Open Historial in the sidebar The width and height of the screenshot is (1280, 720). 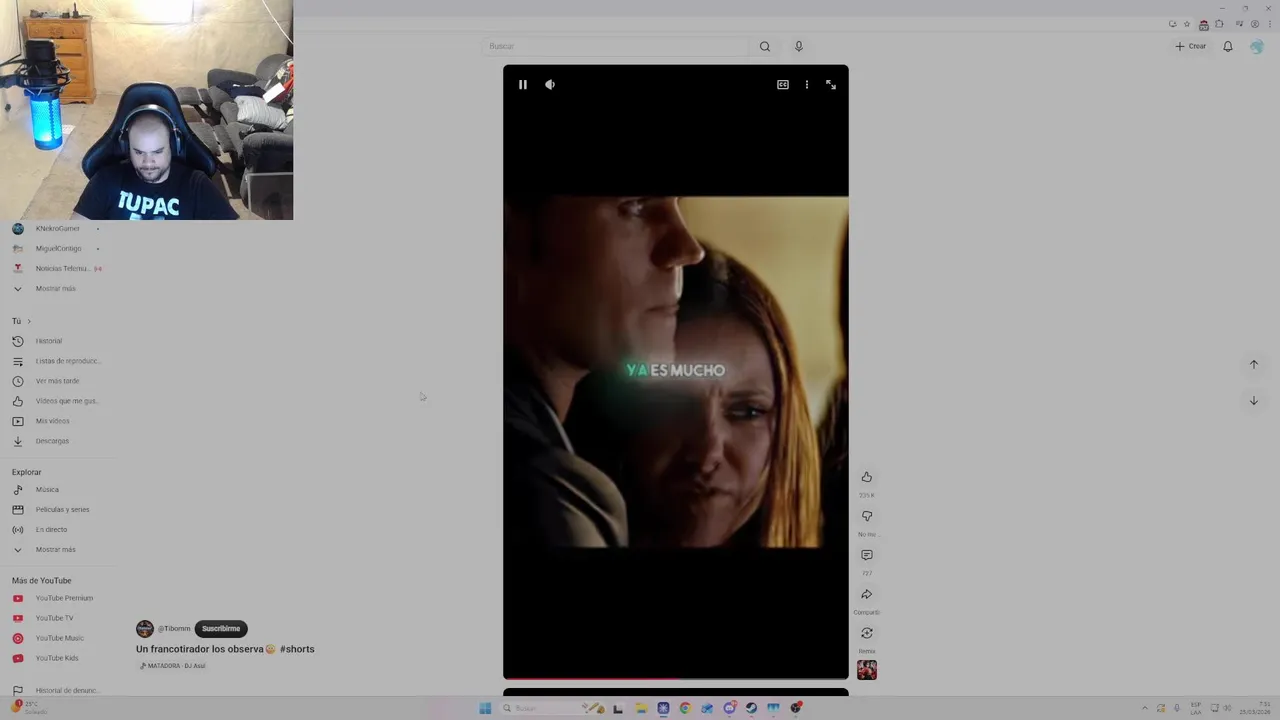[x=48, y=341]
